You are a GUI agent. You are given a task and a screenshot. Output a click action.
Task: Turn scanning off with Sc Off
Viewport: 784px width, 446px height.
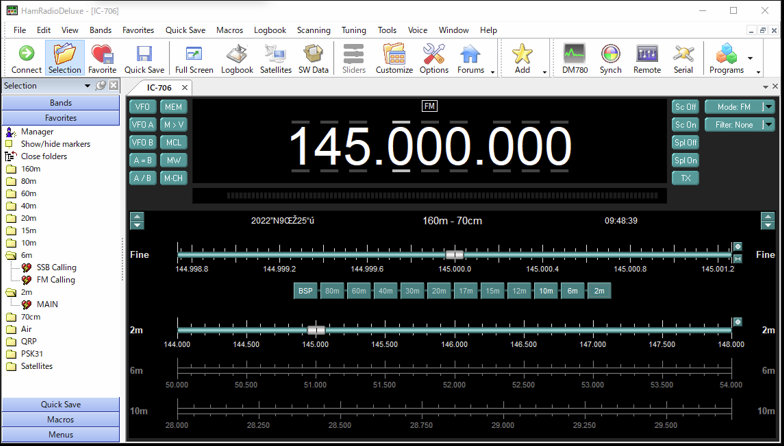coord(685,106)
